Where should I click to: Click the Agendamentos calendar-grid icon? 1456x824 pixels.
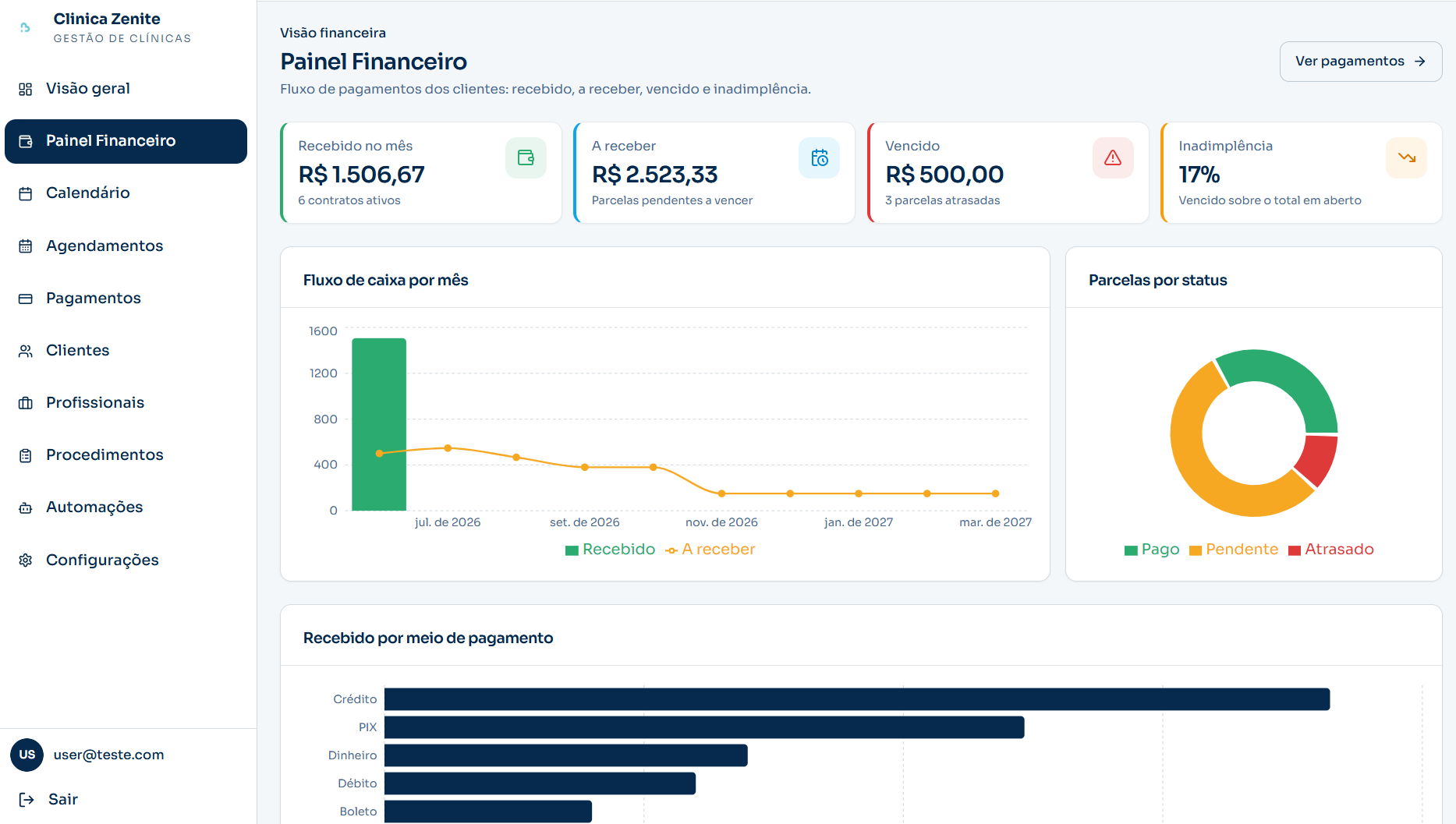click(26, 246)
